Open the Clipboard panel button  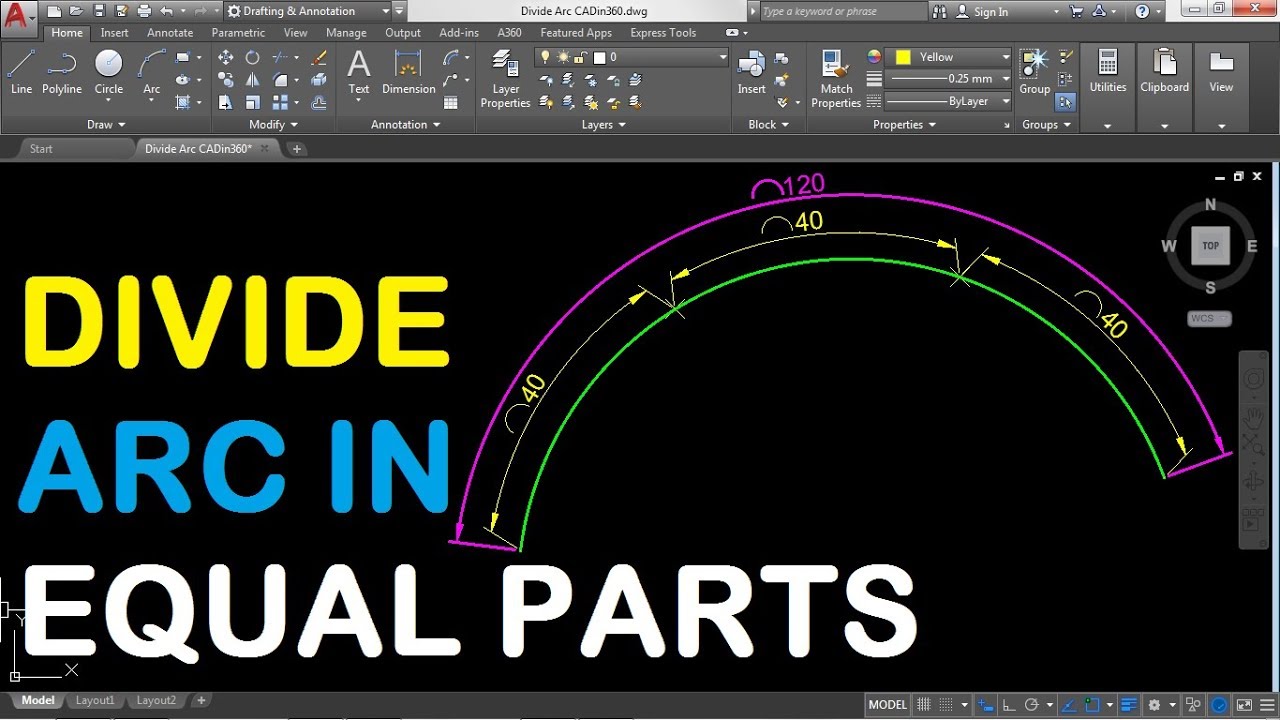[x=1164, y=87]
